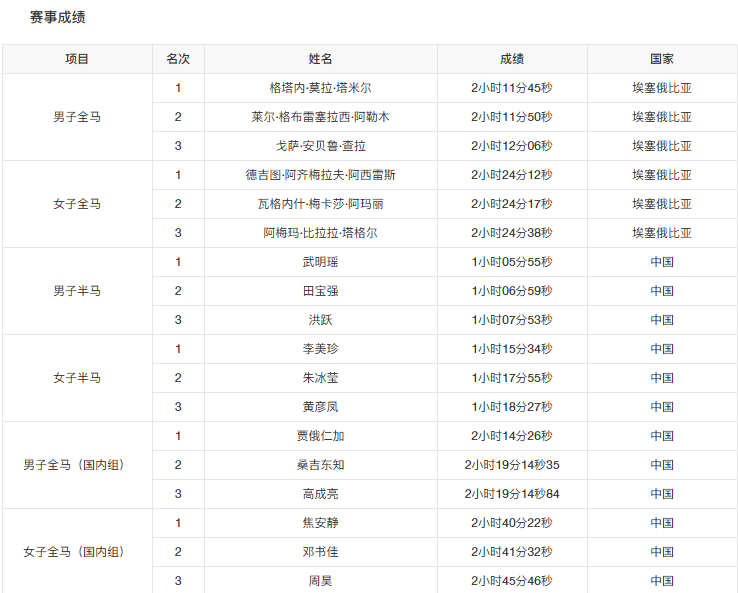Select the name 洪跃

321,320
